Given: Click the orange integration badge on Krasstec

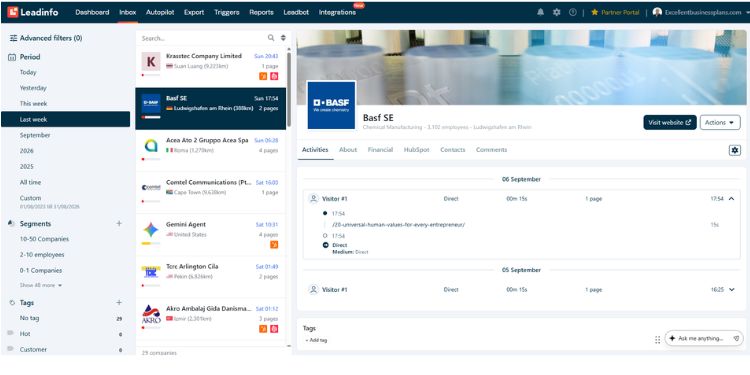Looking at the screenshot, I should pyautogui.click(x=263, y=76).
